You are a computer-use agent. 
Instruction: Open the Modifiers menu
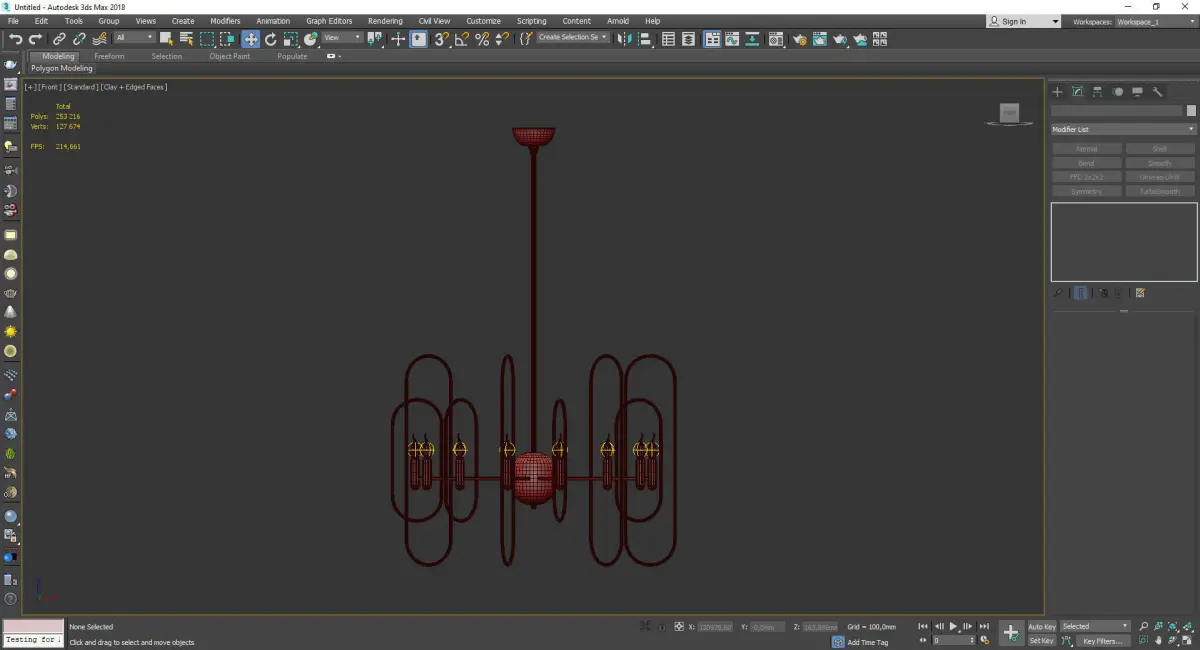click(225, 21)
